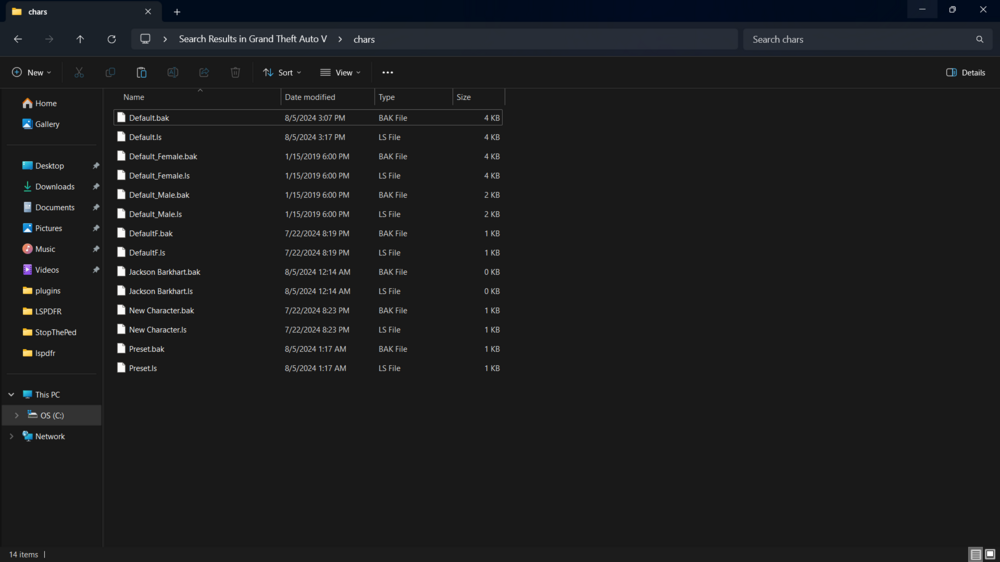
Task: Expand the Network tree node
Action: [x=11, y=436]
